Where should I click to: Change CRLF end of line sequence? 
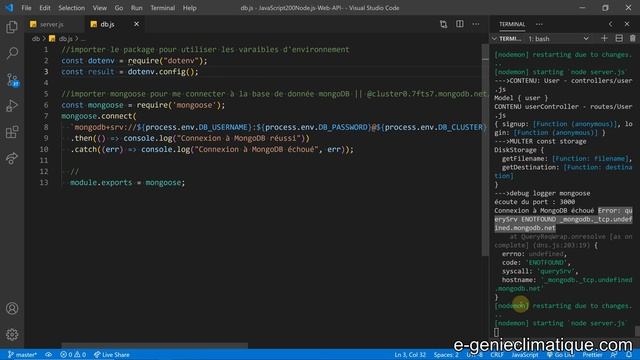click(x=497, y=355)
